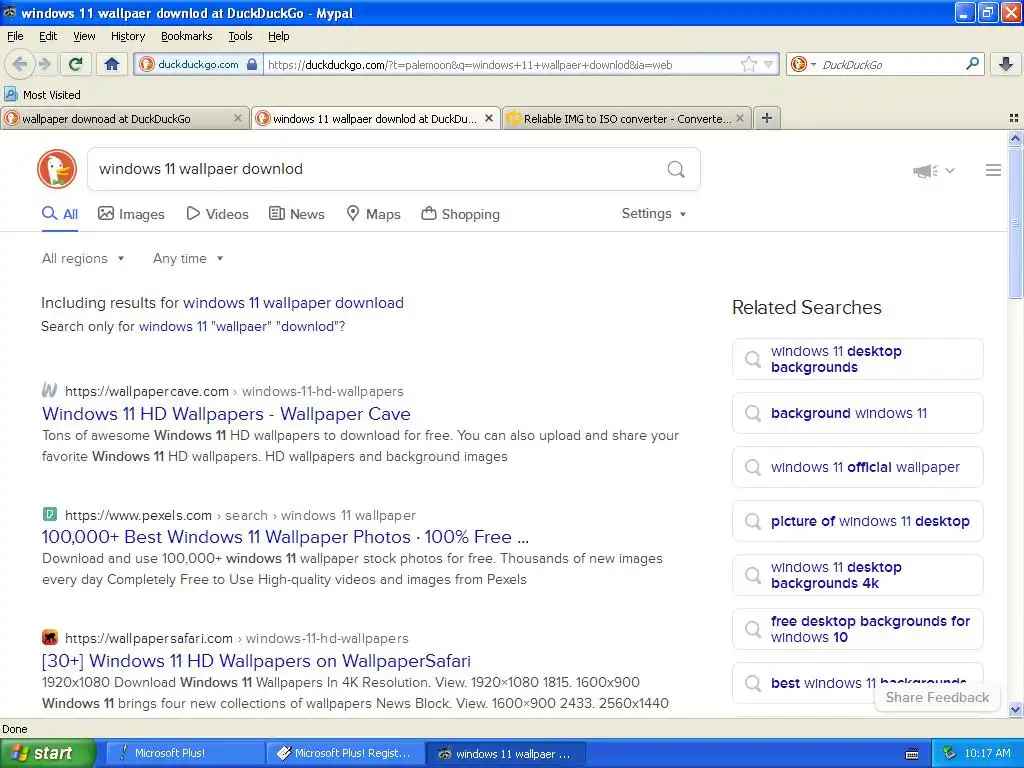Open the Windows Start button
The height and width of the screenshot is (768, 1024).
(x=47, y=754)
